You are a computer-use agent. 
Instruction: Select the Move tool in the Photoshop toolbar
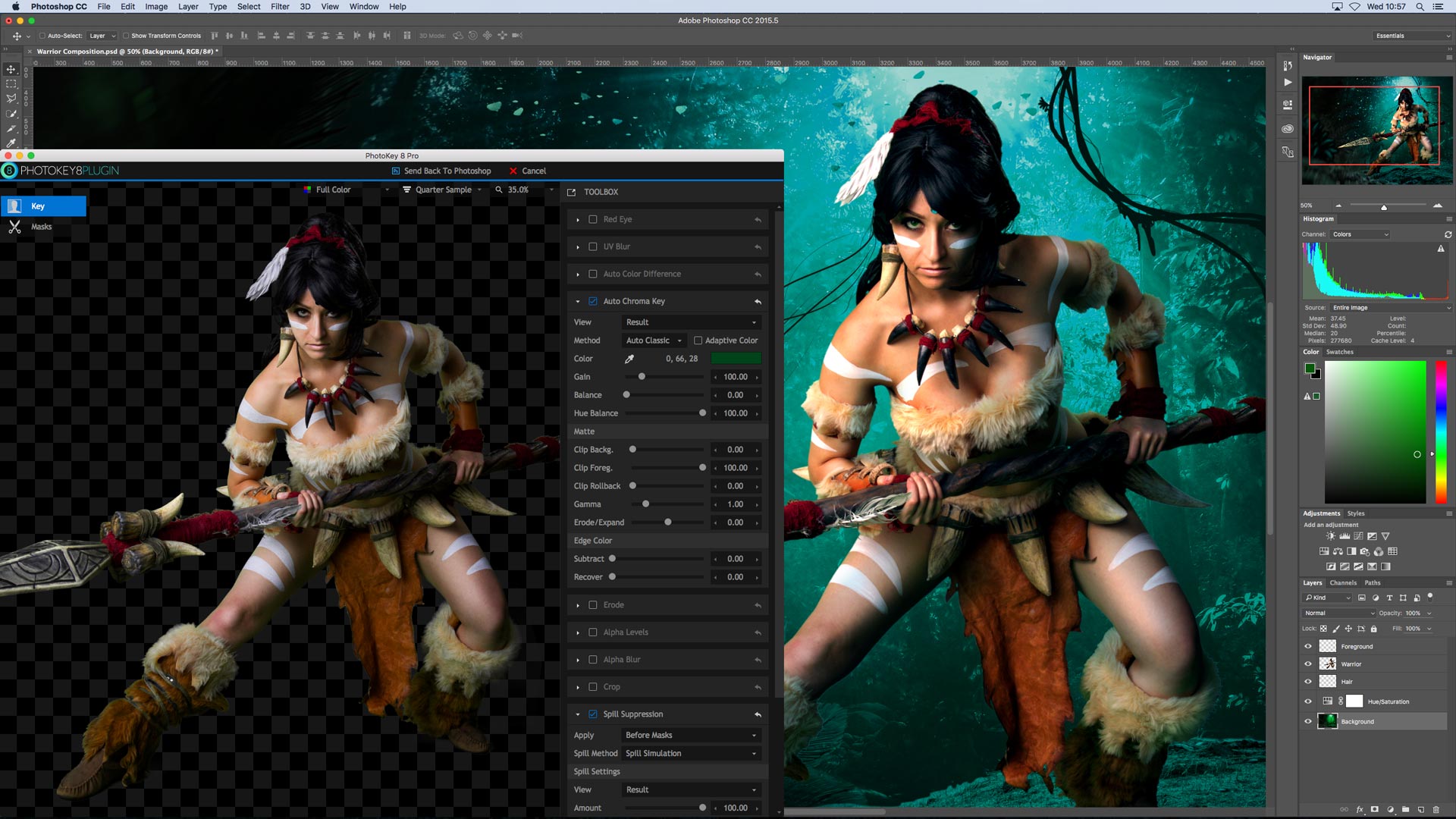[11, 69]
